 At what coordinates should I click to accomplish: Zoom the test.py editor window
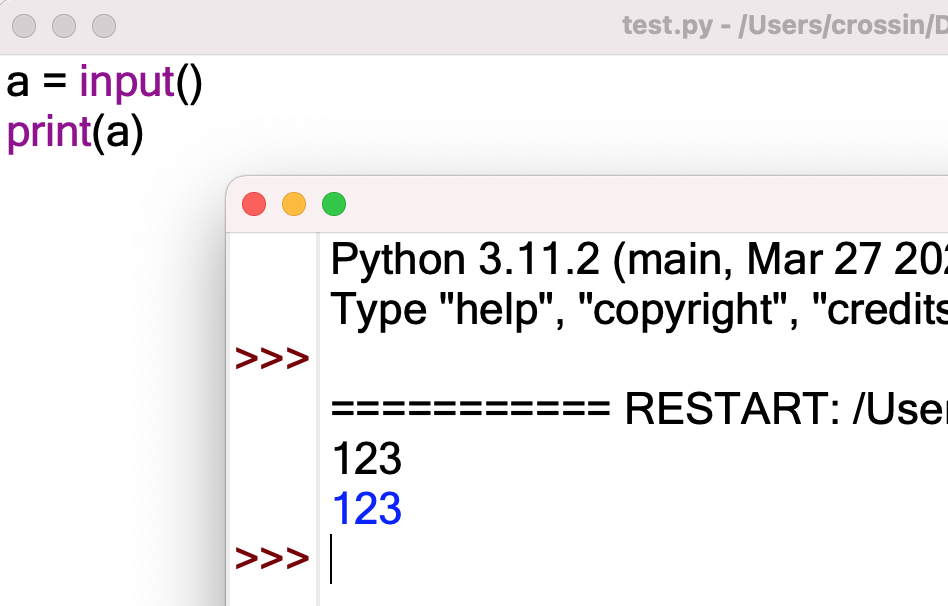pyautogui.click(x=104, y=26)
